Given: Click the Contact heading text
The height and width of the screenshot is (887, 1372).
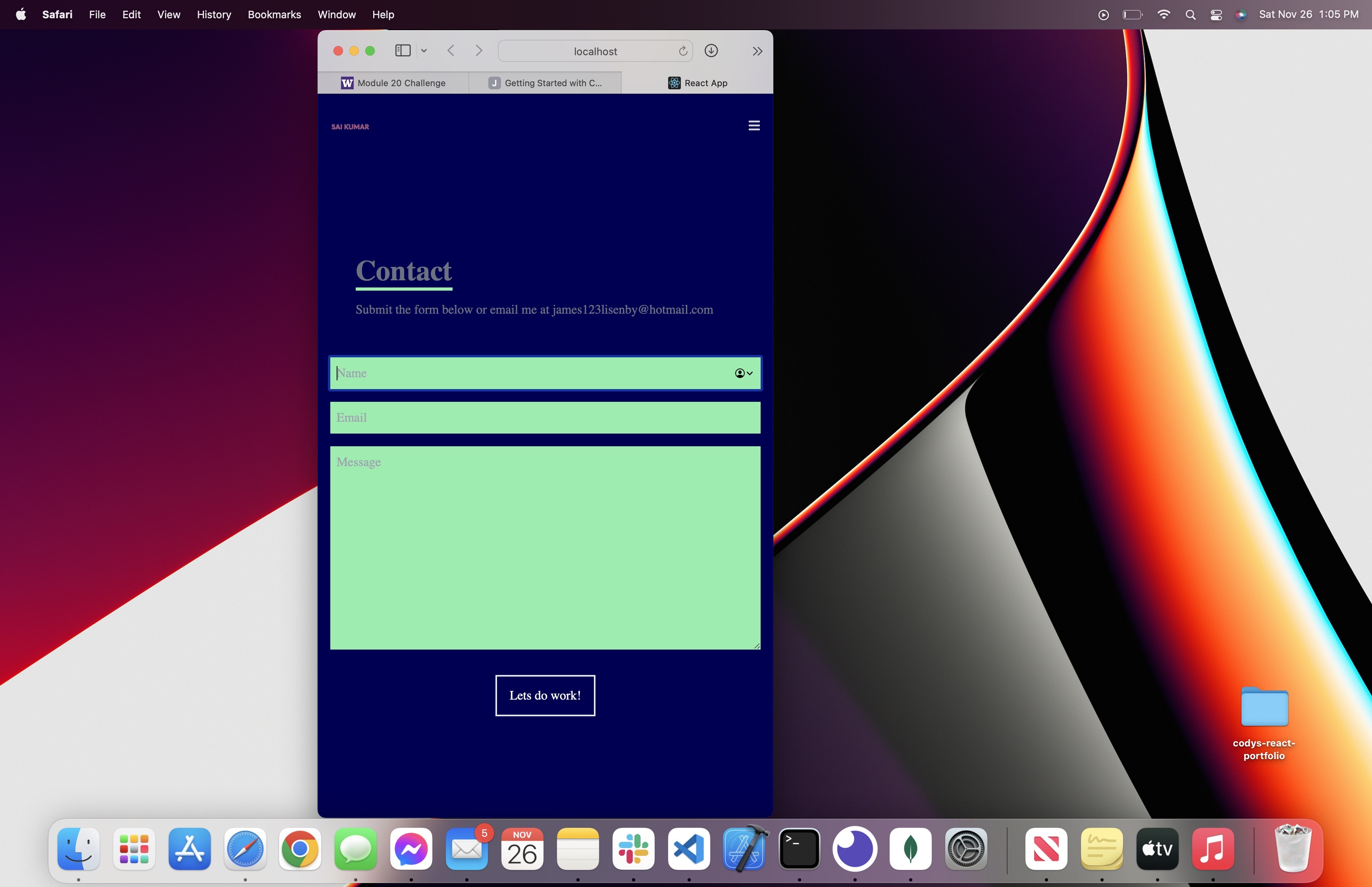Looking at the screenshot, I should (404, 271).
